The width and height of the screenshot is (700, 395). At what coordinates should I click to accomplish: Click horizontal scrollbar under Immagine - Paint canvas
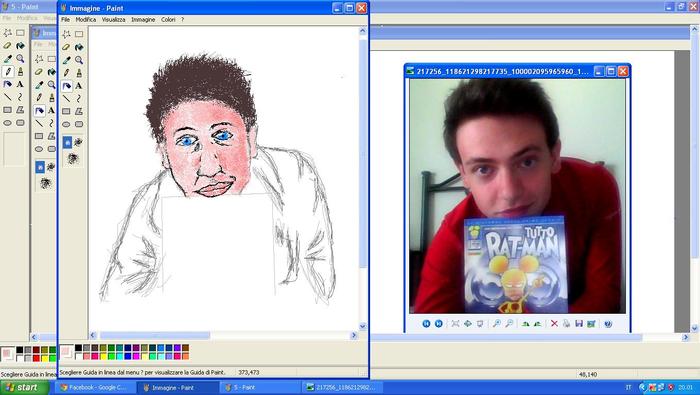(x=223, y=335)
